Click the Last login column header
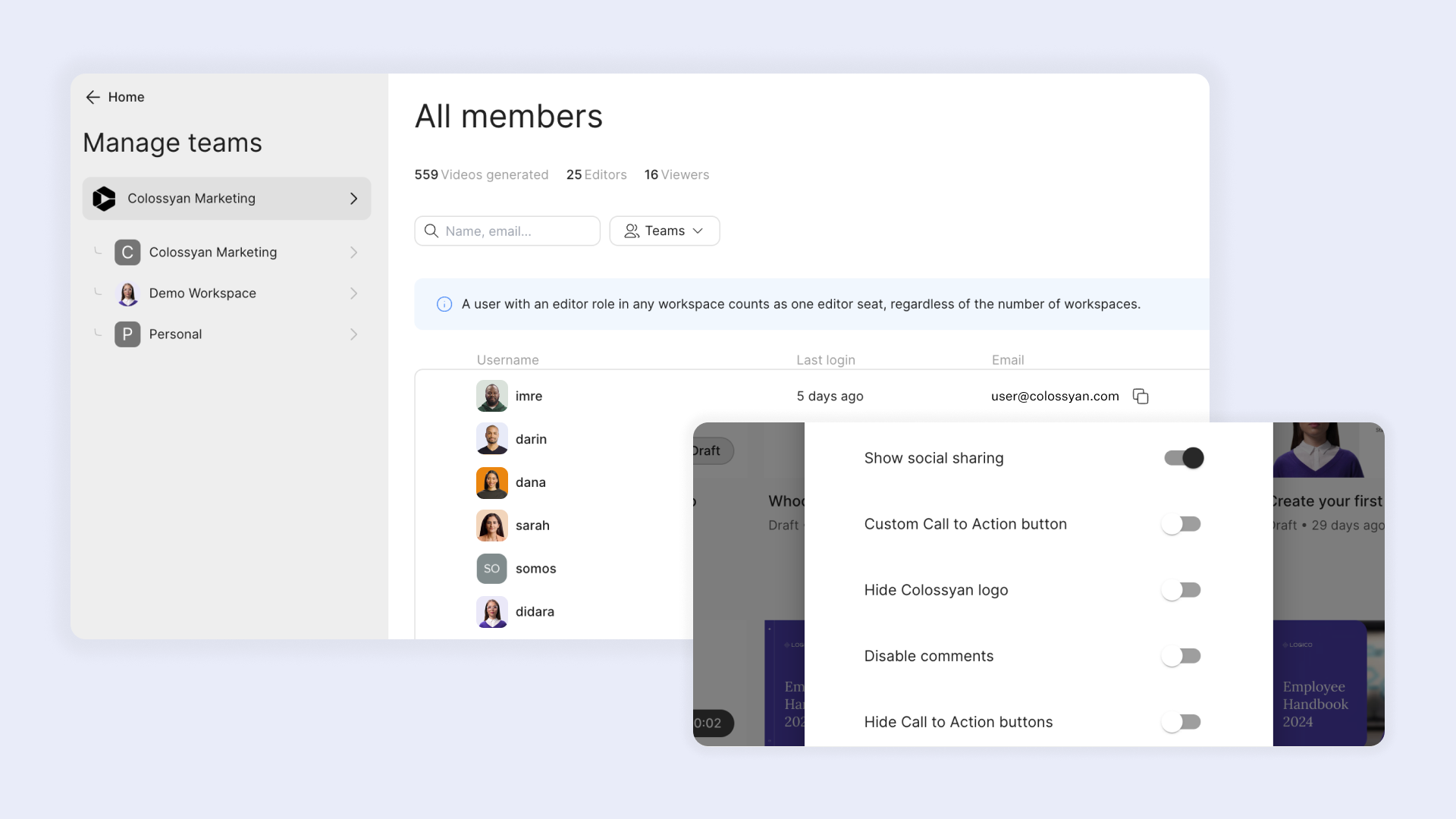Image resolution: width=1456 pixels, height=819 pixels. click(826, 360)
